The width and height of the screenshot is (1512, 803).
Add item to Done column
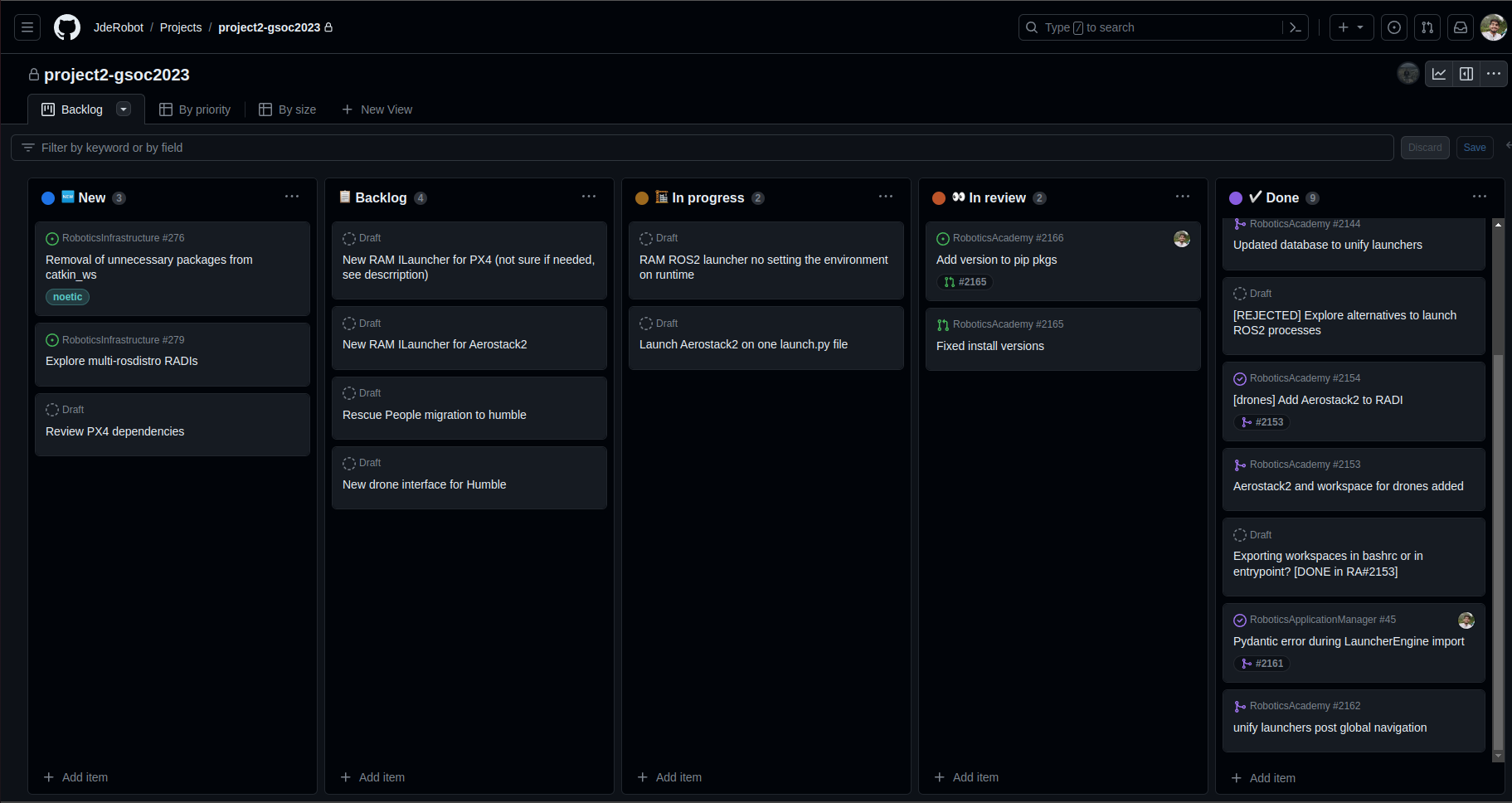click(1263, 778)
